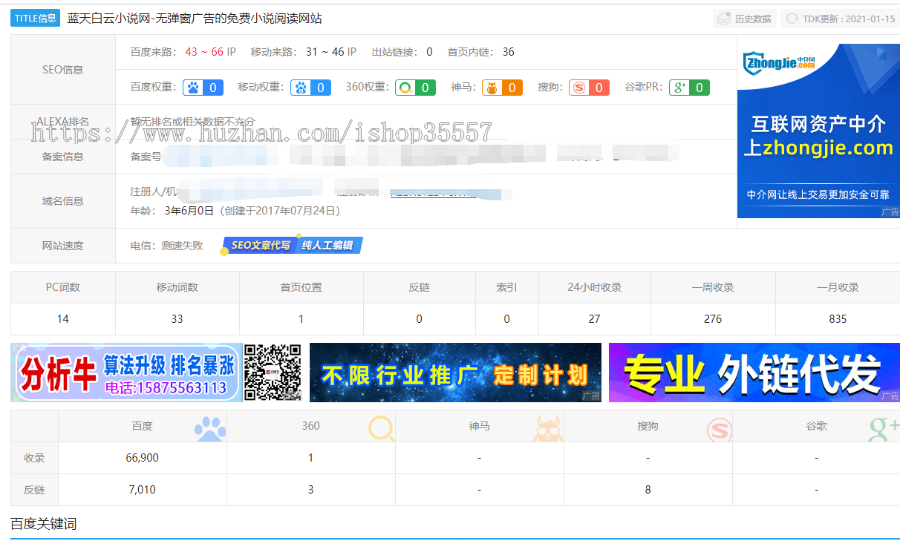This screenshot has width=900, height=541.
Task: Open the 互联网资产中介 zhongjie.com ad
Action: click(818, 131)
